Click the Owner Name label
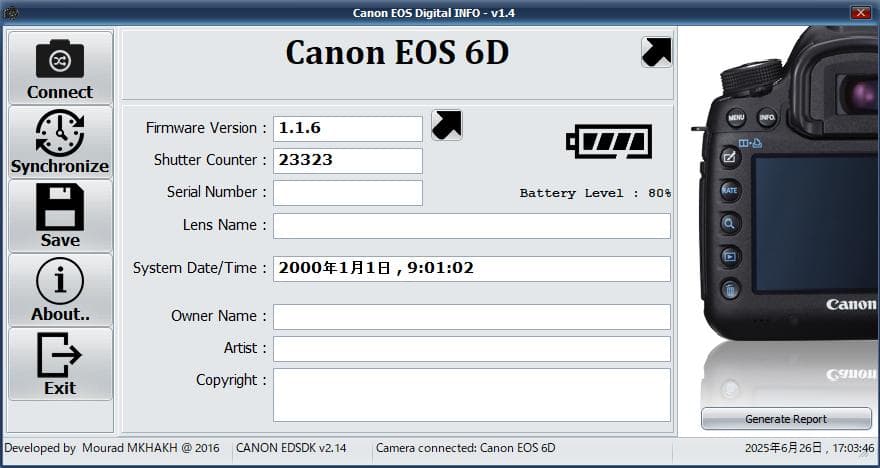 pyautogui.click(x=219, y=317)
